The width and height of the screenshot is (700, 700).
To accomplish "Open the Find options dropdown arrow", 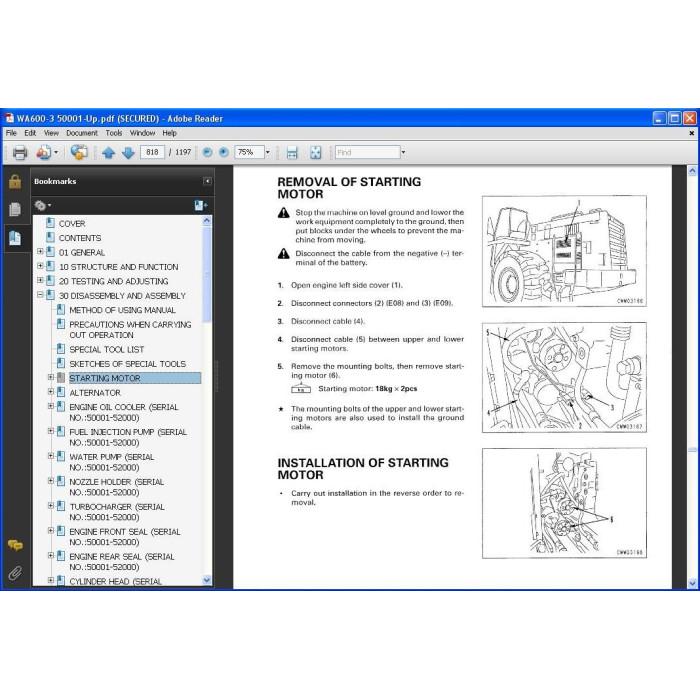I will point(403,153).
